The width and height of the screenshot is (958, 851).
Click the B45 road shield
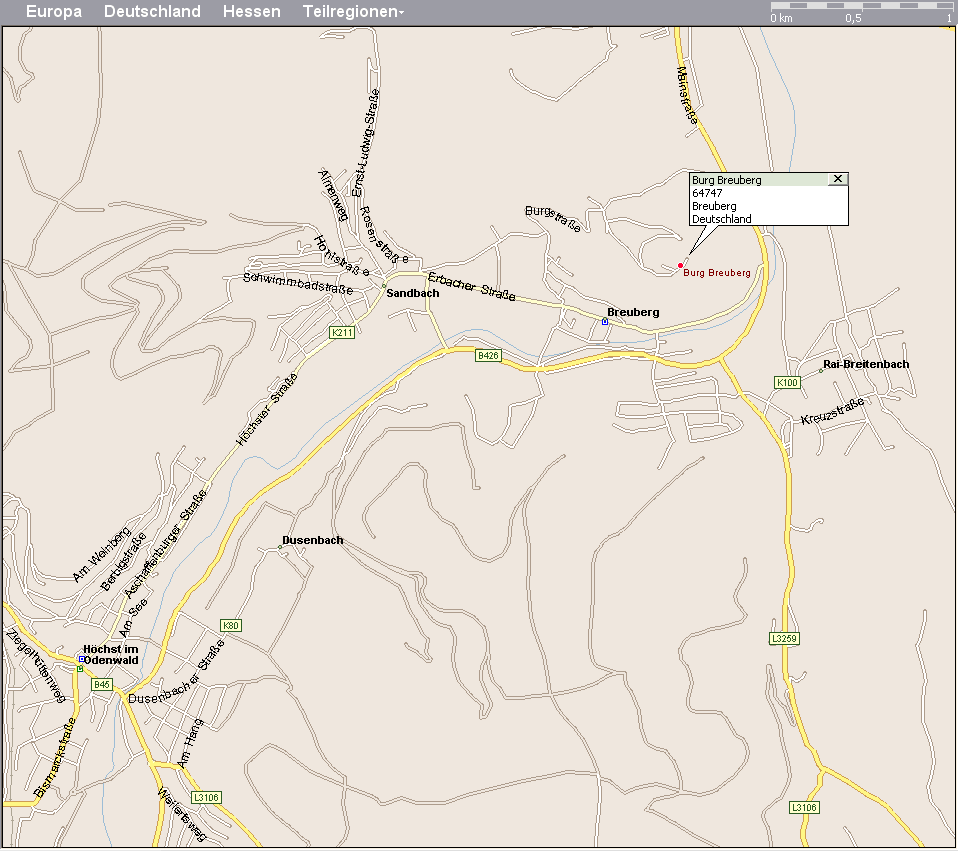(x=102, y=685)
